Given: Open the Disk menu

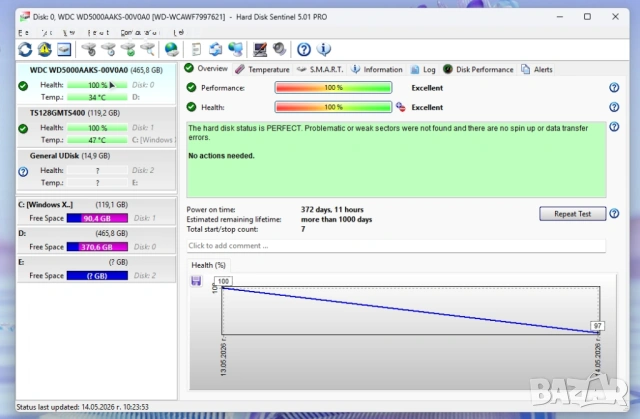Looking at the screenshot, I should [x=47, y=33].
